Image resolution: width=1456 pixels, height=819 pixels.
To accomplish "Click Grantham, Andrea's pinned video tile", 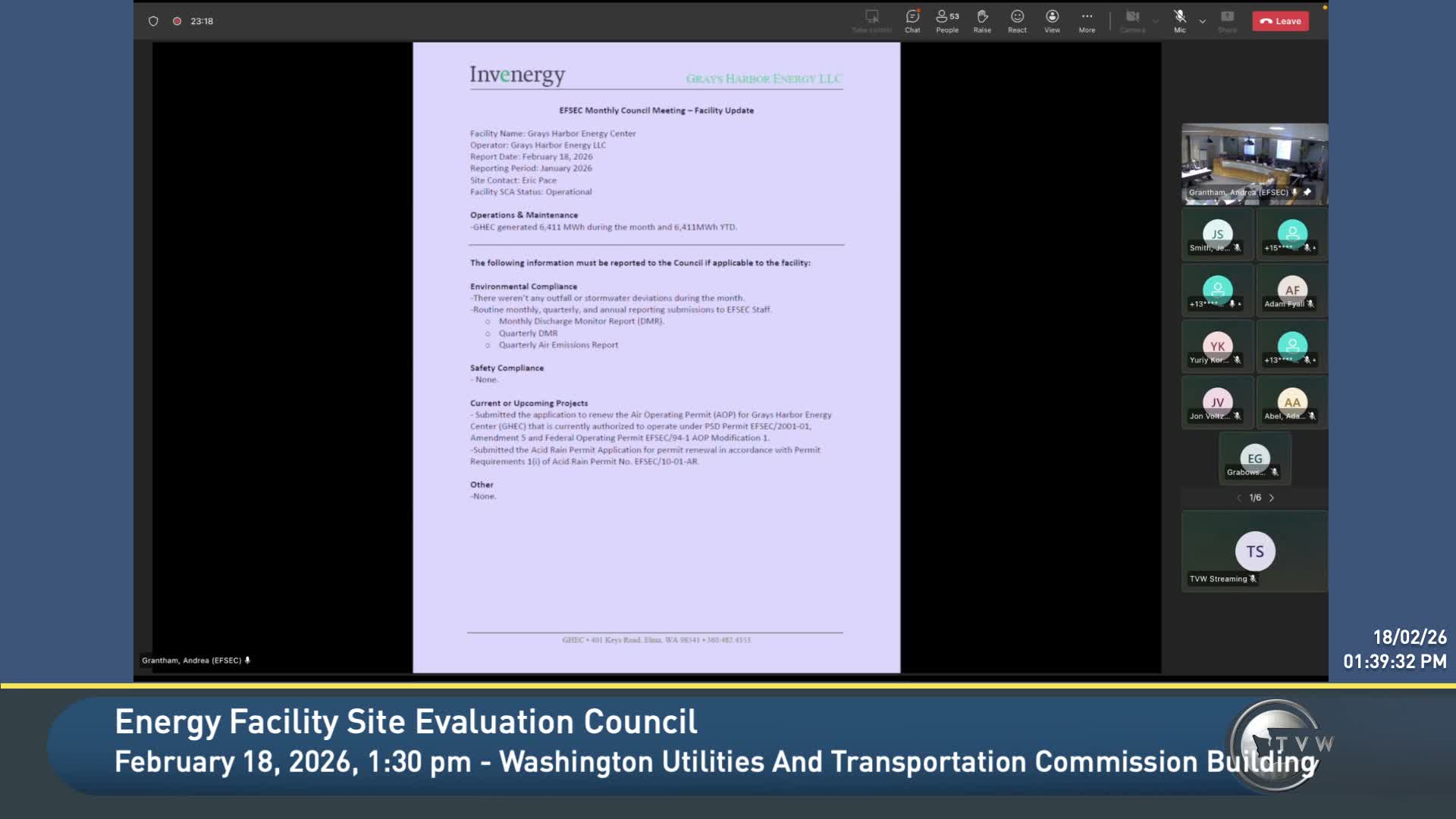I will (1254, 163).
